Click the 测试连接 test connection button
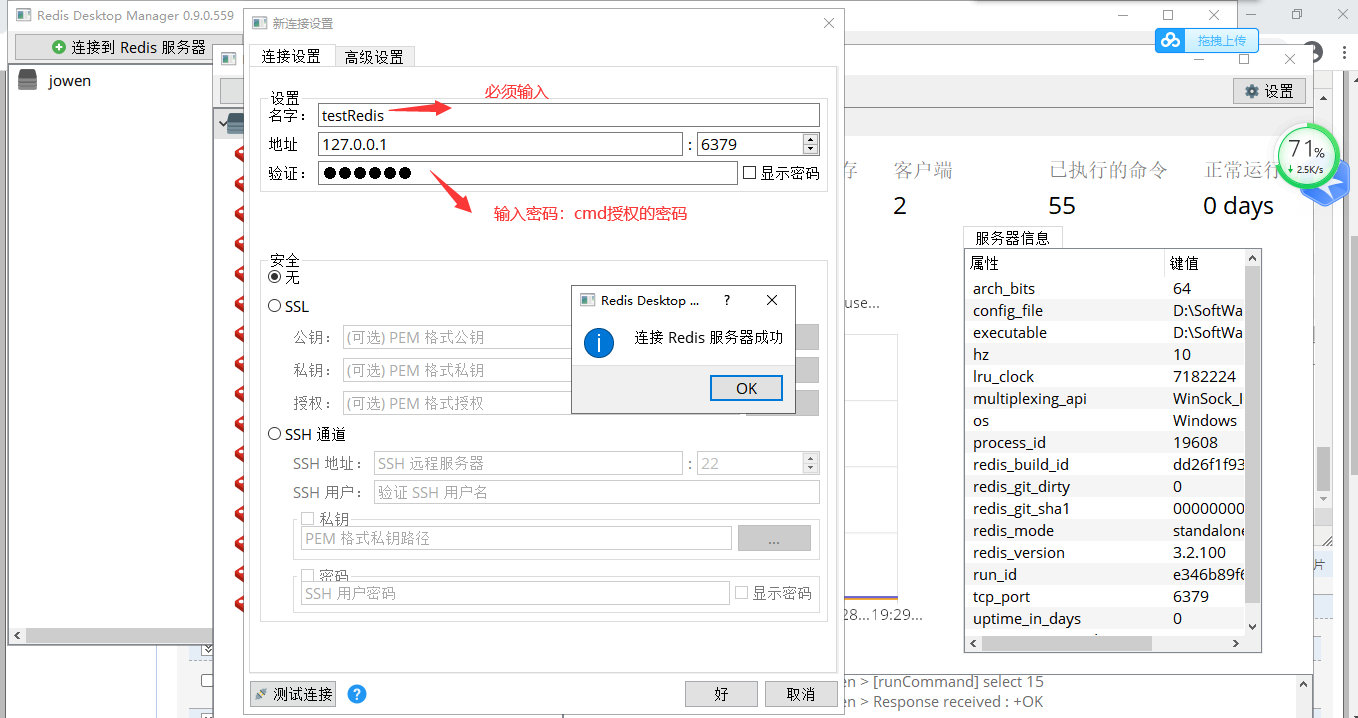 point(293,694)
